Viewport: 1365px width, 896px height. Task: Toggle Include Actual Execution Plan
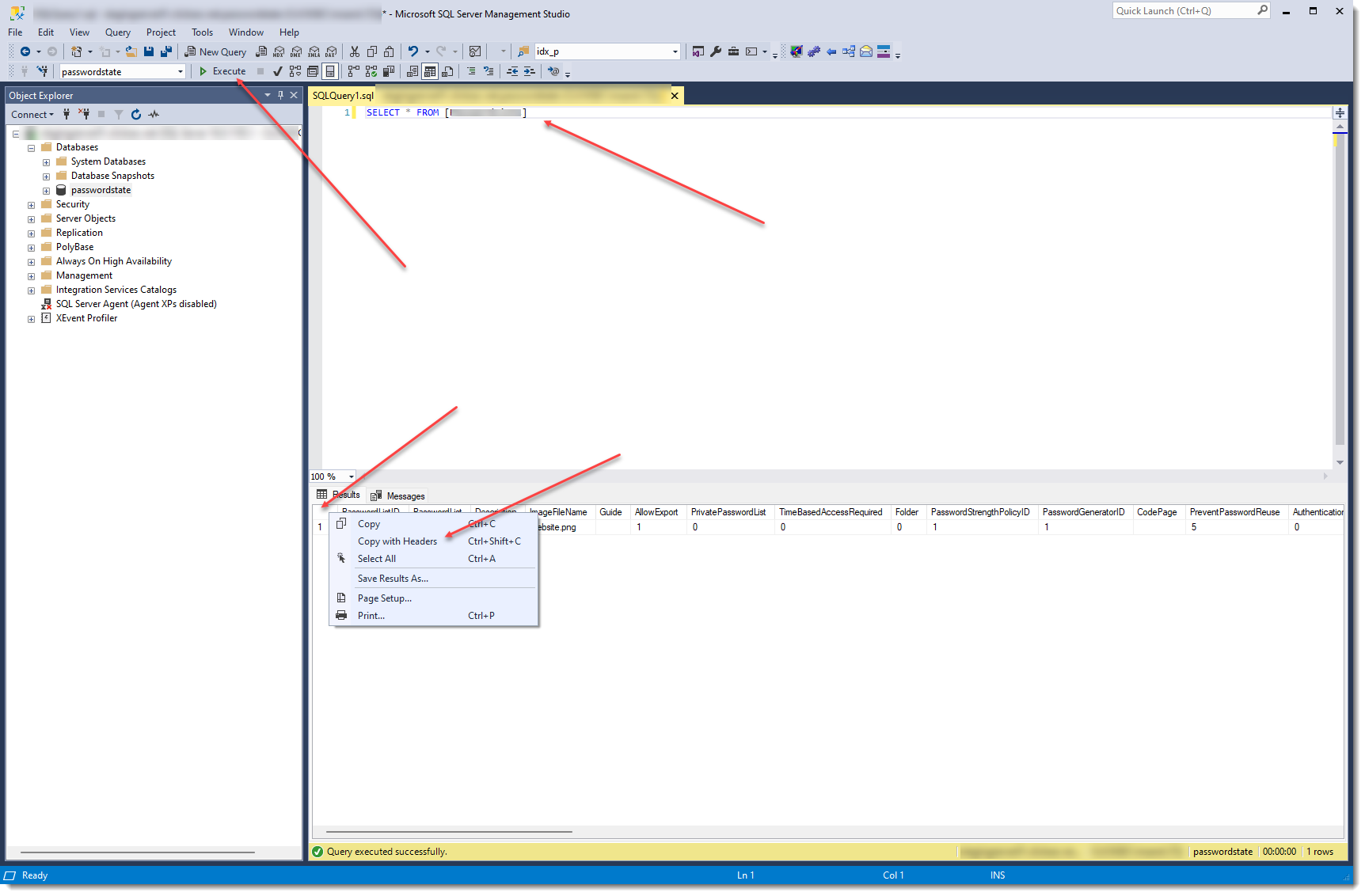354,71
